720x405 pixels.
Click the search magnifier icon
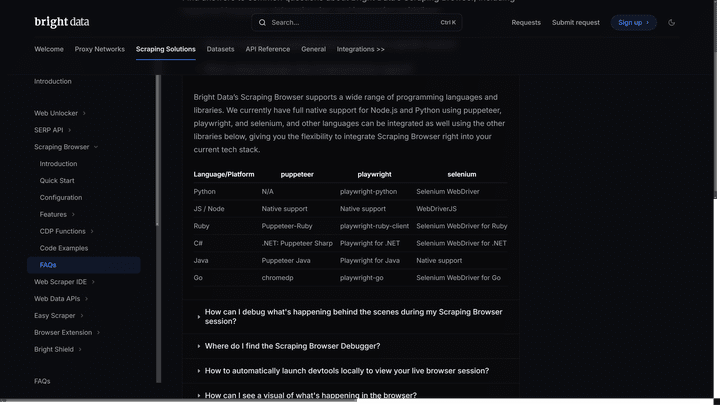click(x=262, y=22)
